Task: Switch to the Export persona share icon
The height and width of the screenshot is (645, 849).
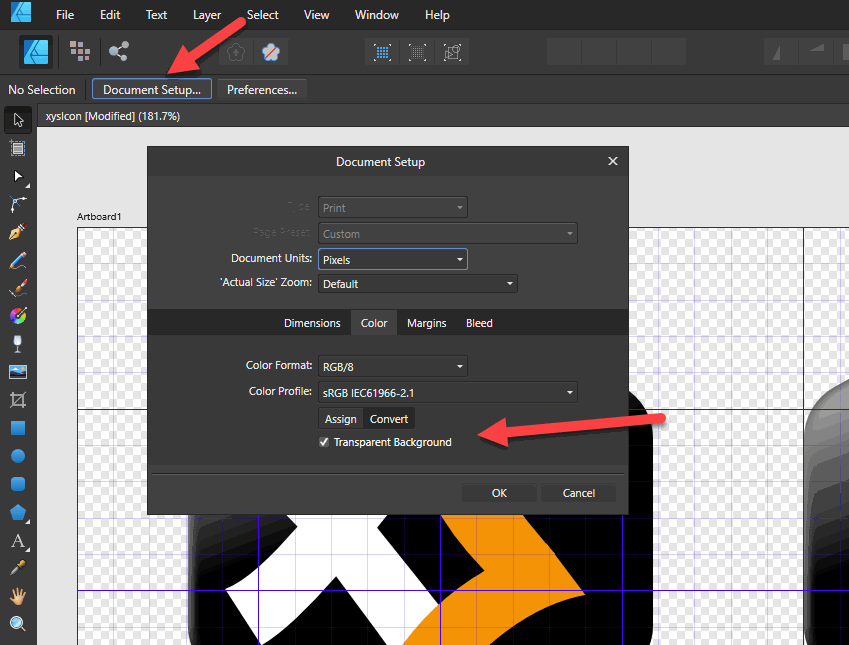Action: 119,51
